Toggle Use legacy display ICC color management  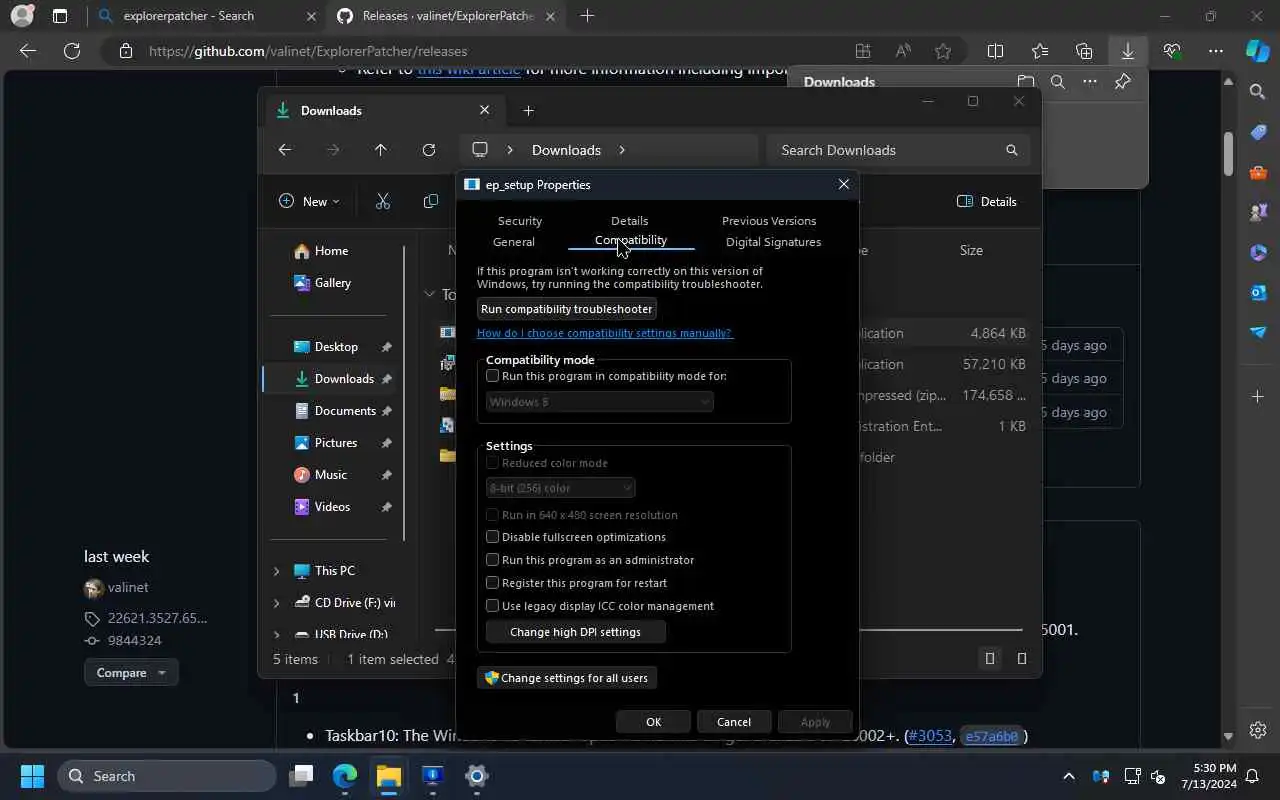click(x=492, y=606)
